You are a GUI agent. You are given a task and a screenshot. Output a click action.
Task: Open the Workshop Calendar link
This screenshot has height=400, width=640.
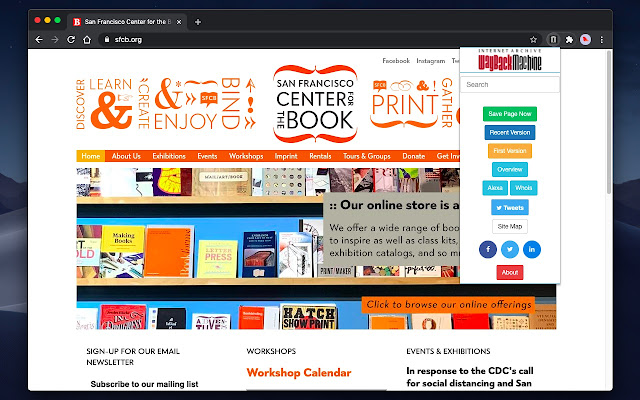(299, 373)
